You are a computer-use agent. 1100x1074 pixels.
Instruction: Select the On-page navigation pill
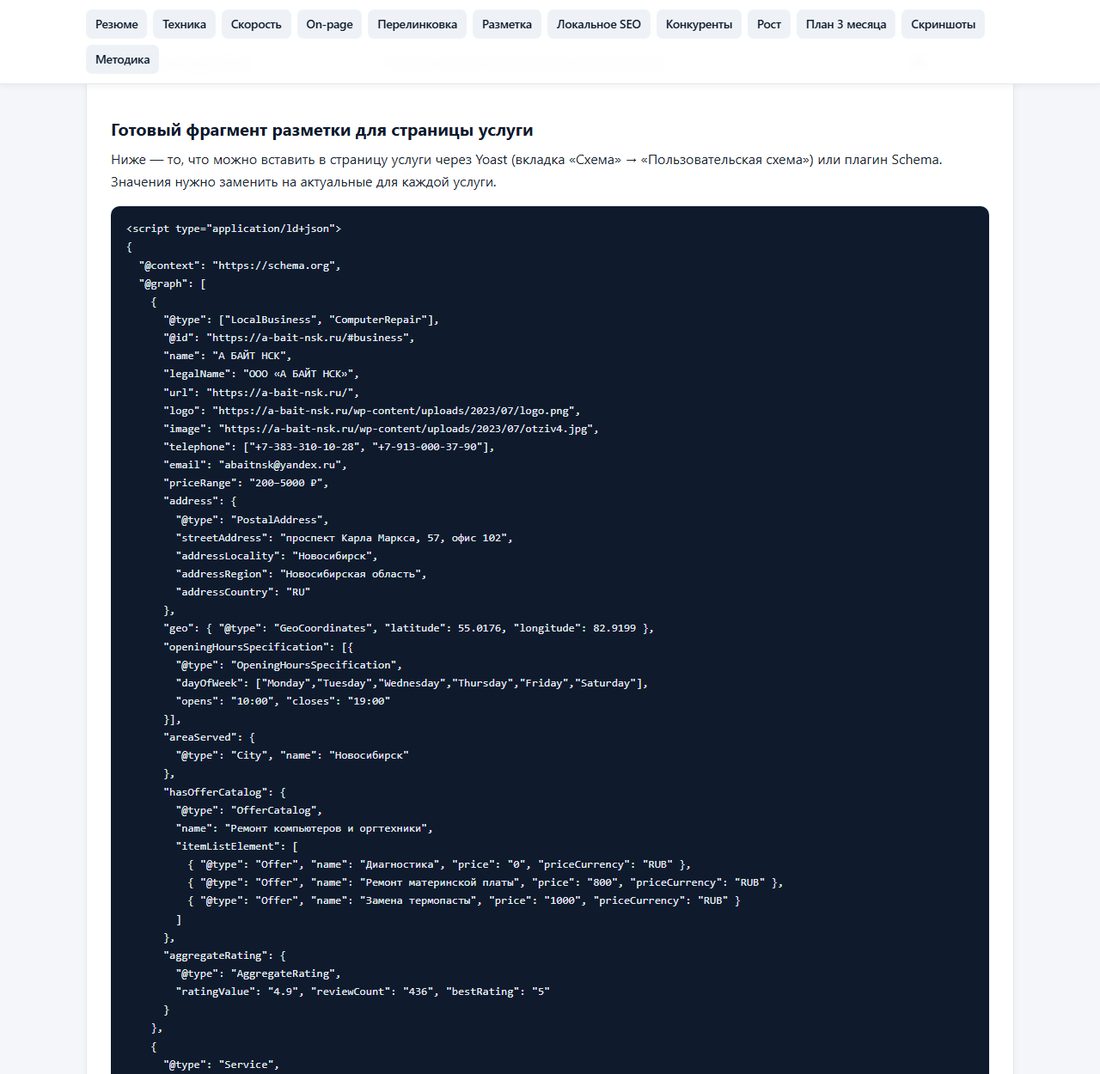click(x=329, y=25)
